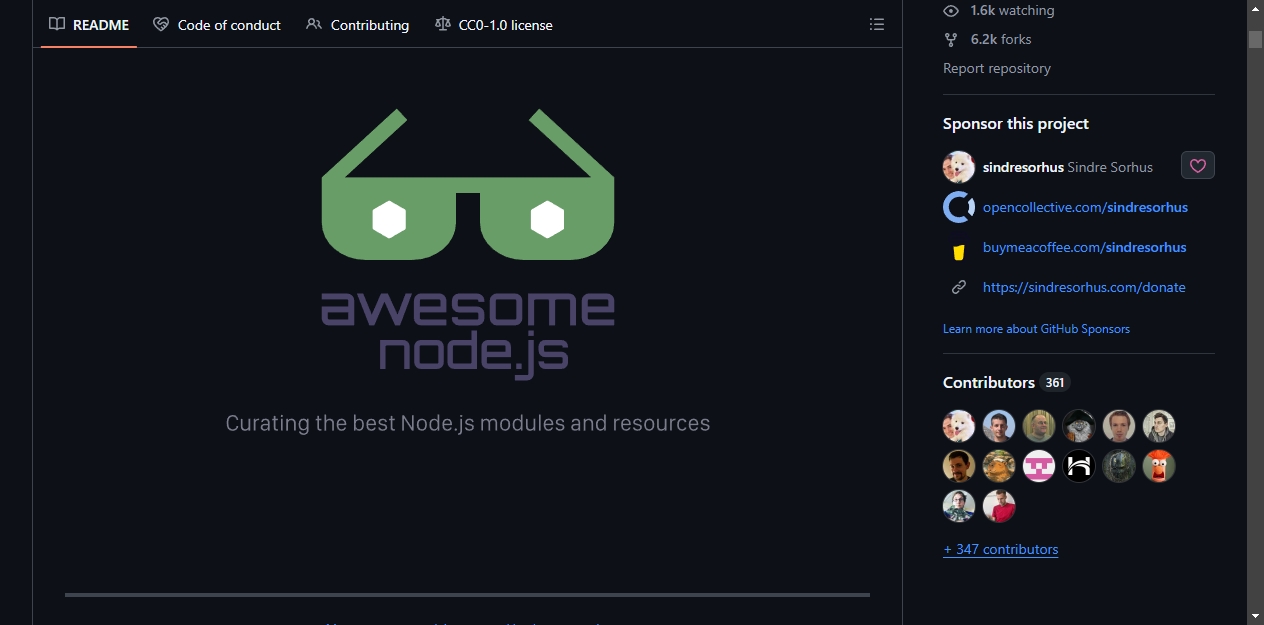Click the chain link icon beside donate URL

[x=959, y=287]
